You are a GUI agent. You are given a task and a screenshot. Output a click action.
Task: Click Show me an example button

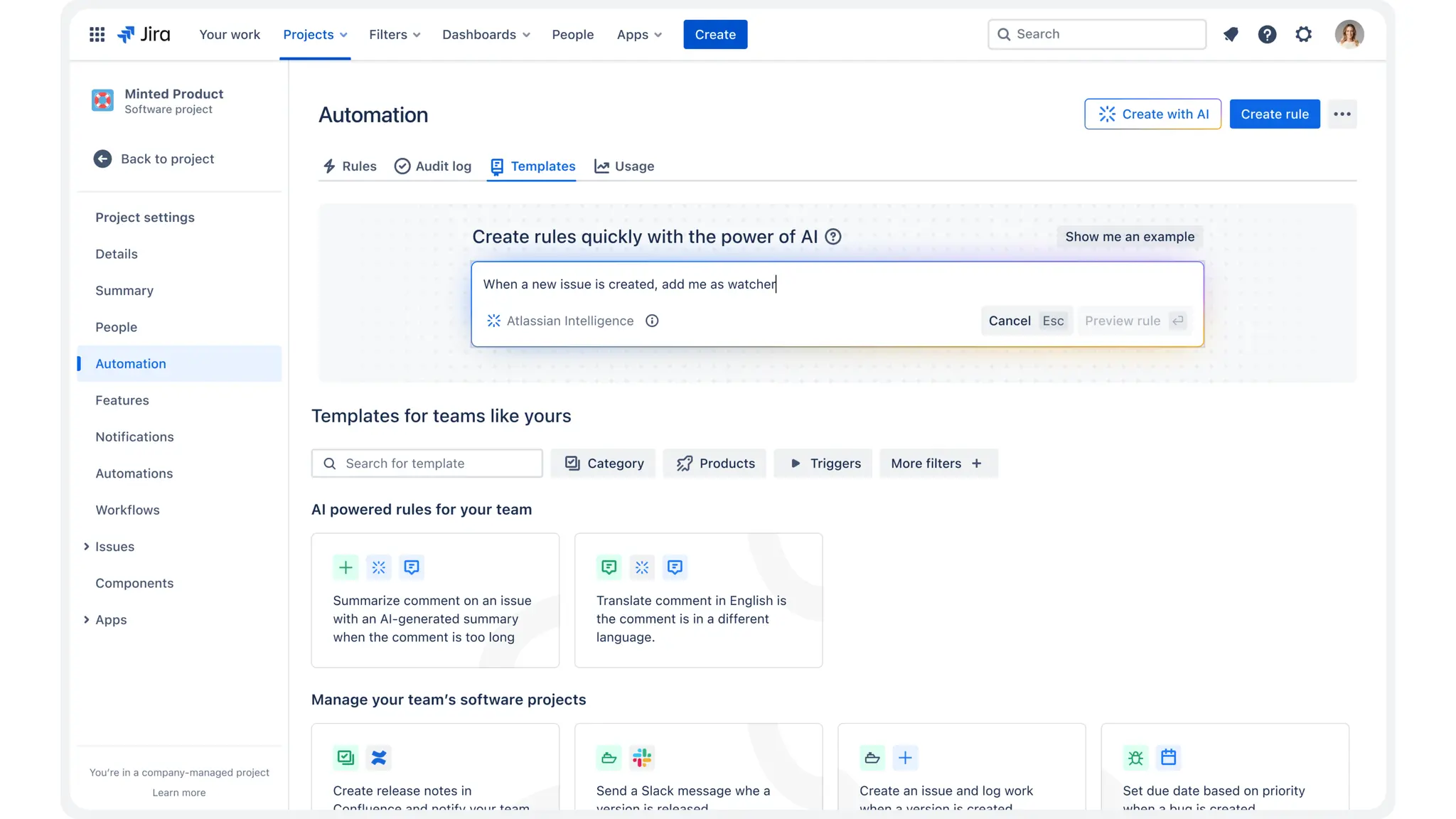click(x=1129, y=237)
